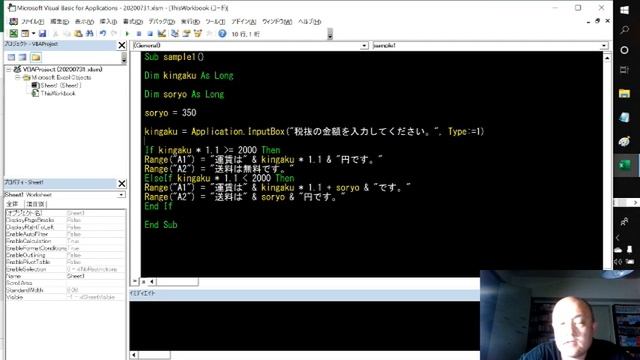Open the Sheet1 Worksheet object dropdown
Screen dimensions: 640x360
[x=121, y=195]
